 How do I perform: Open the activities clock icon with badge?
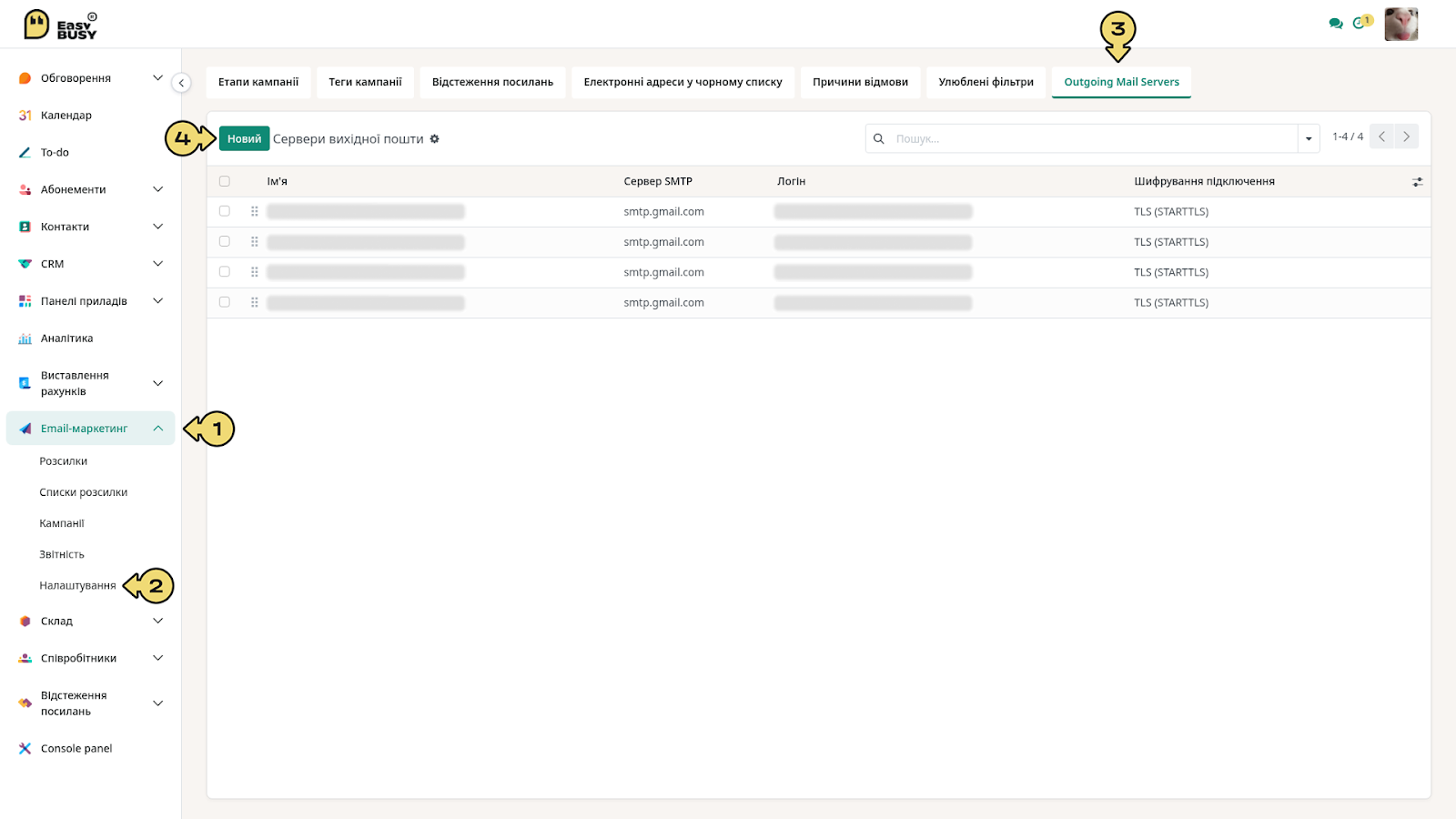click(x=1360, y=23)
